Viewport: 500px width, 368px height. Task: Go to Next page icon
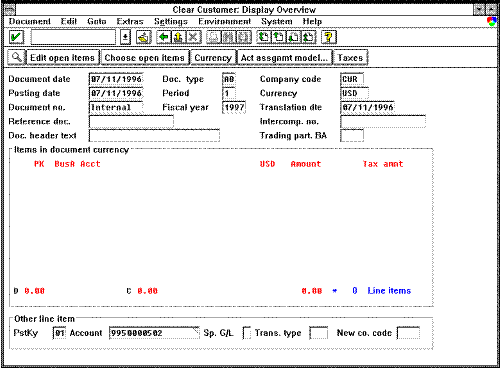(x=294, y=37)
